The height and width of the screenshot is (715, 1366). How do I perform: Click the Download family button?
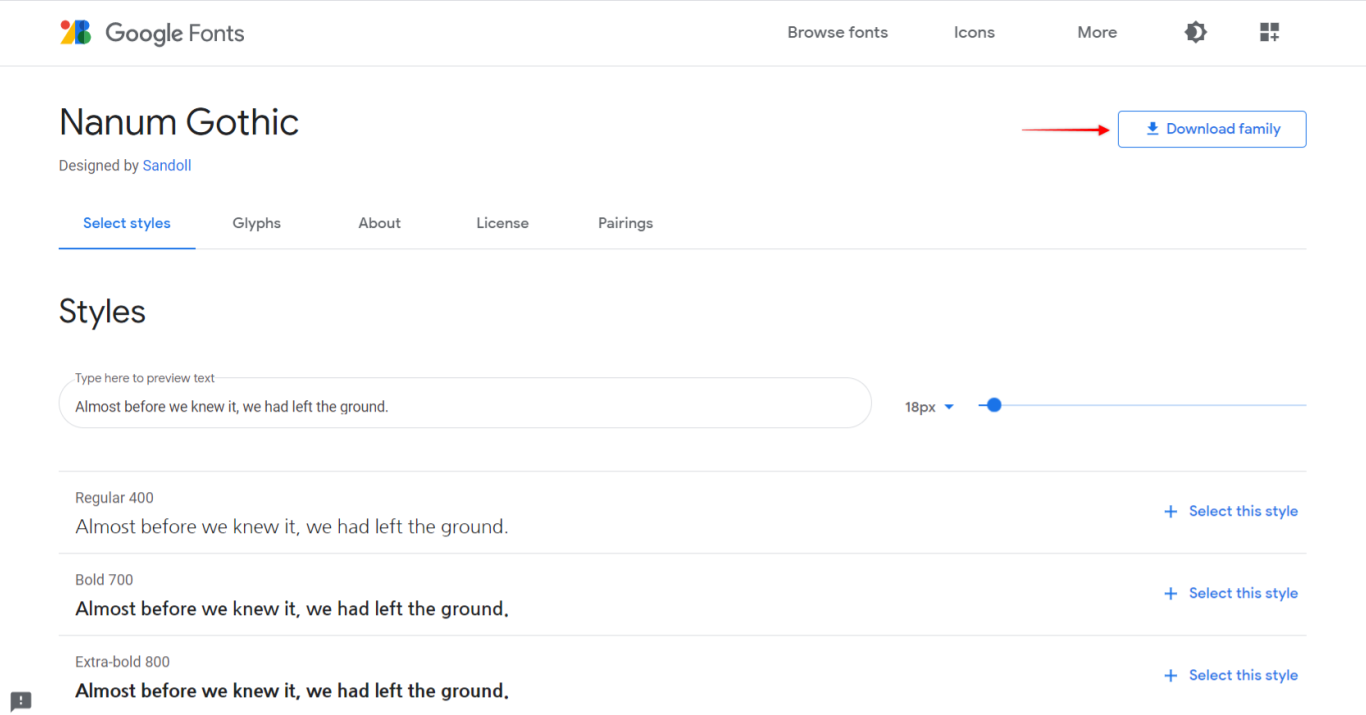1212,129
